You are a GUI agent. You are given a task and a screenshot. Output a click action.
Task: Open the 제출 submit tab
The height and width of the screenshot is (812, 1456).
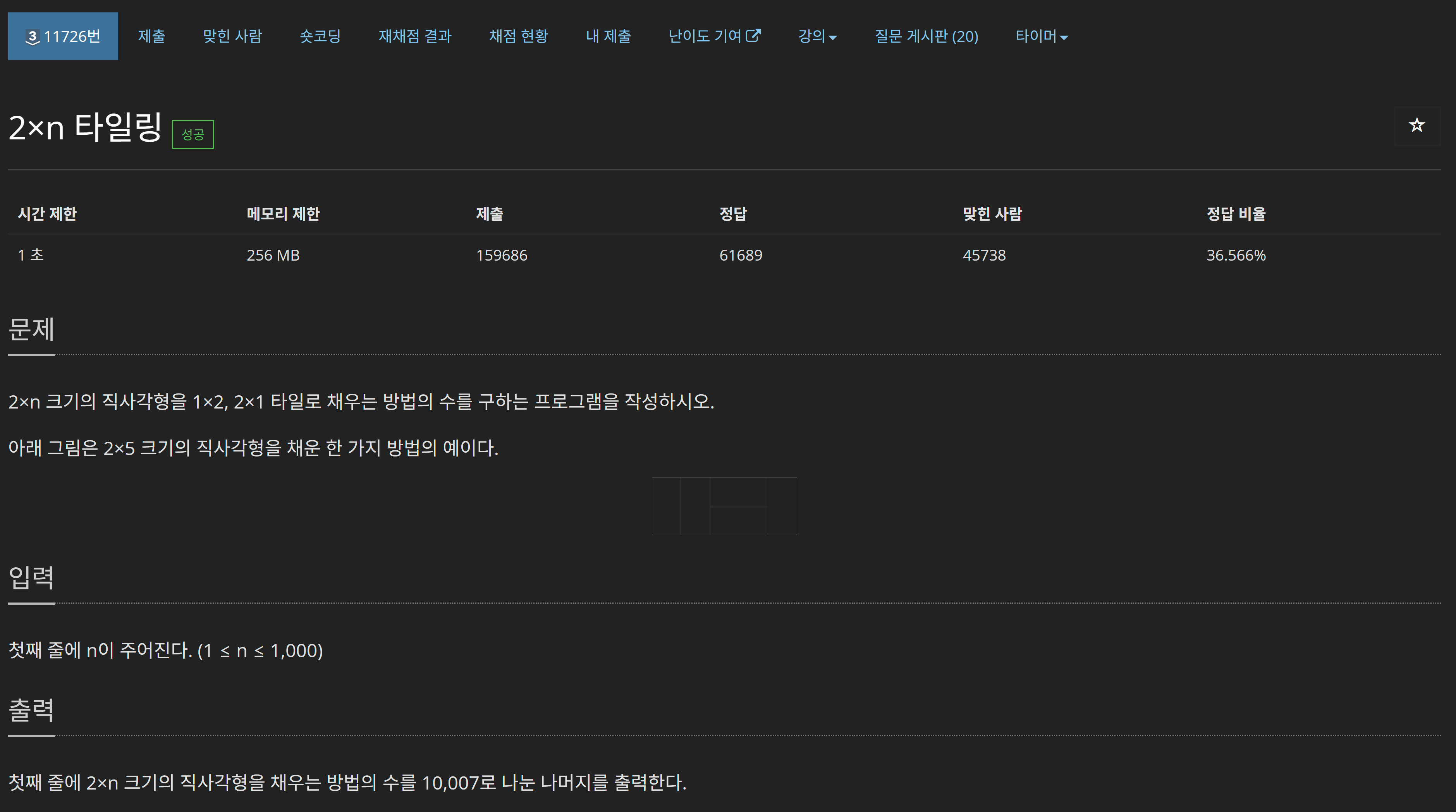pyautogui.click(x=151, y=36)
